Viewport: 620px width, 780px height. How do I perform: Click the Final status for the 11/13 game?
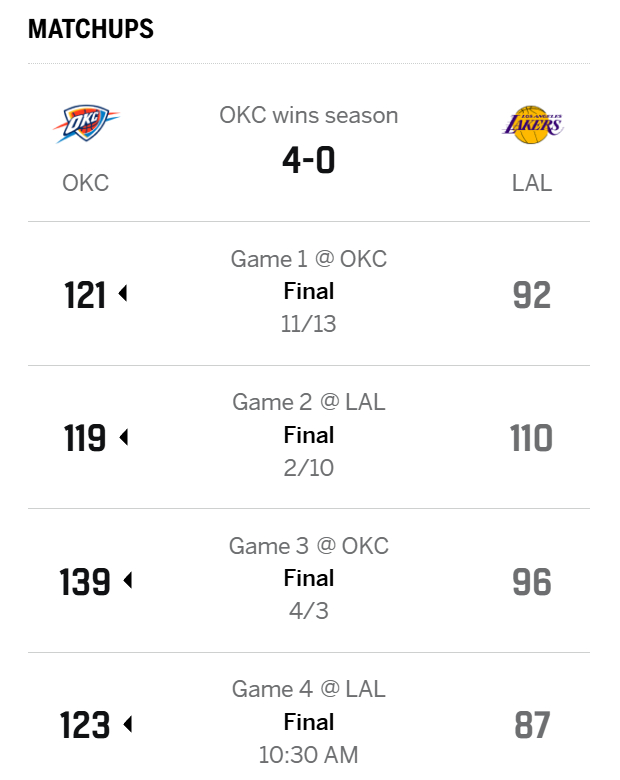coord(309,292)
